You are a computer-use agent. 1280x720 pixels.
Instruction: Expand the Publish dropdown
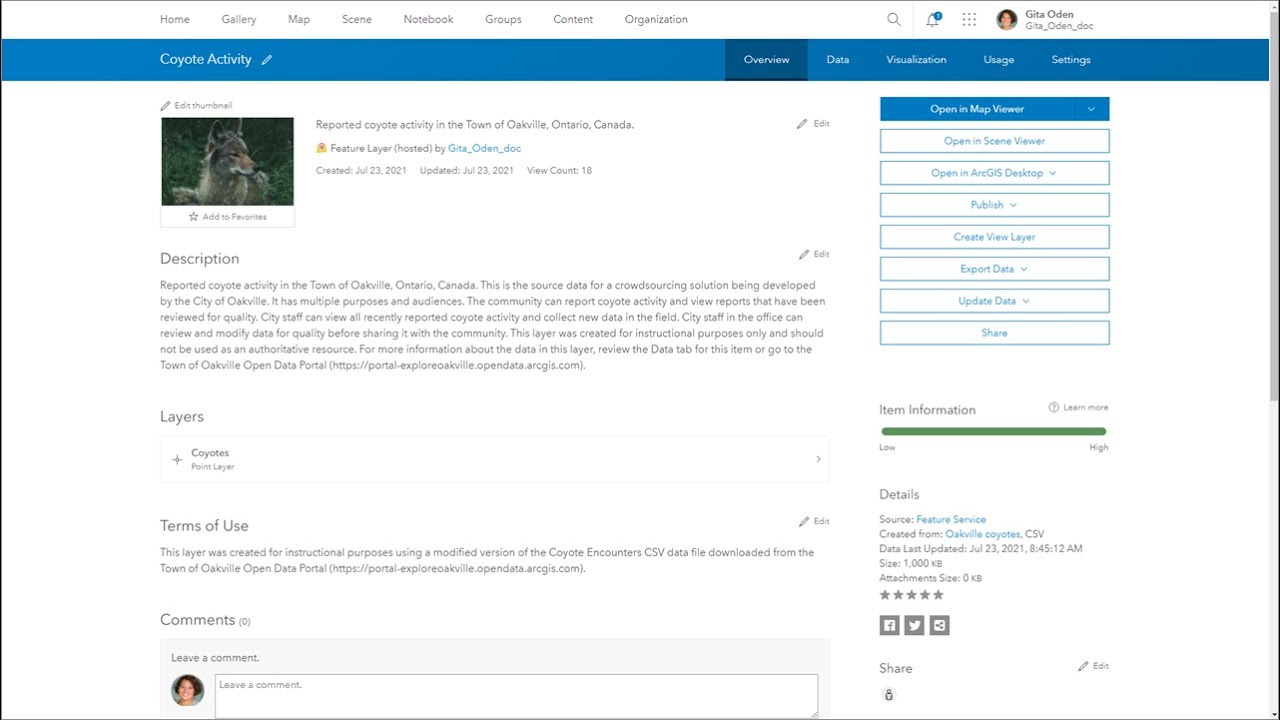click(x=1013, y=205)
